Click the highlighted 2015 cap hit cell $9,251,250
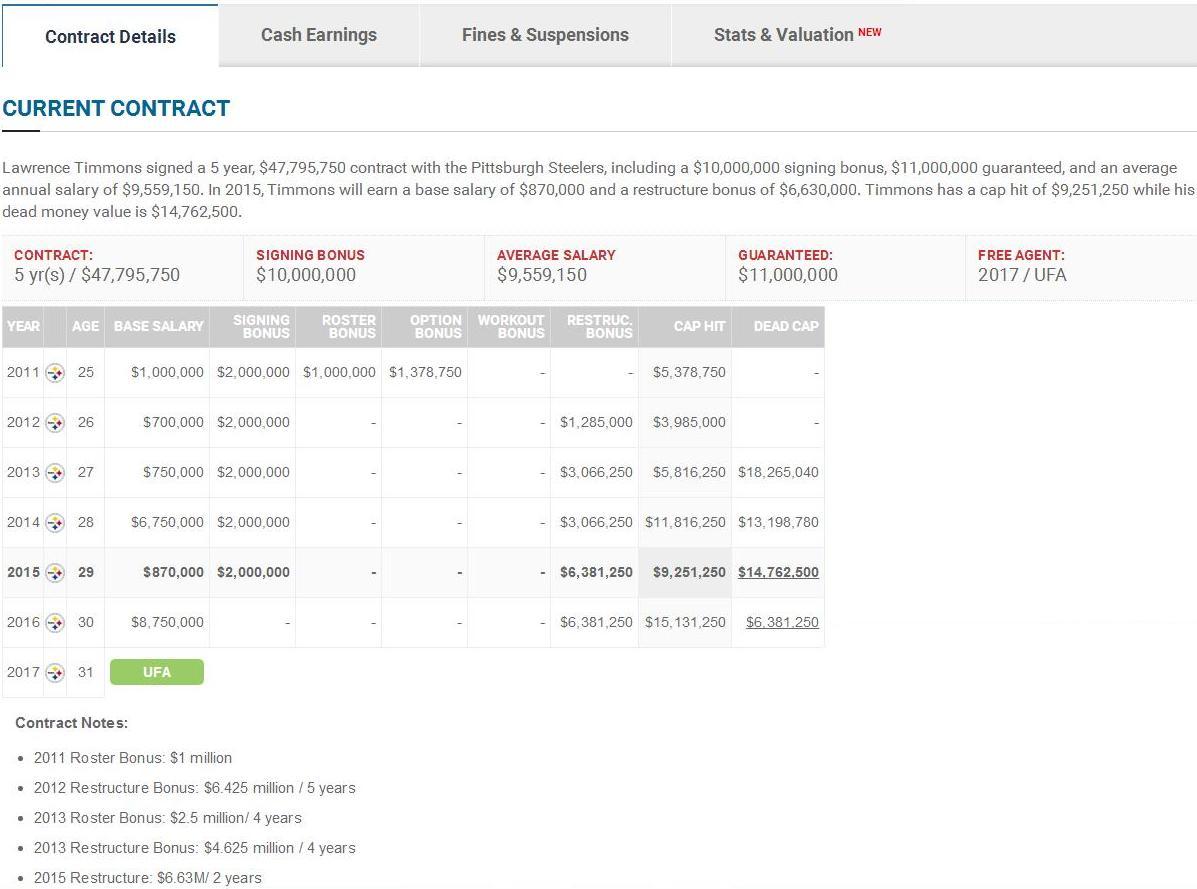 click(x=689, y=572)
